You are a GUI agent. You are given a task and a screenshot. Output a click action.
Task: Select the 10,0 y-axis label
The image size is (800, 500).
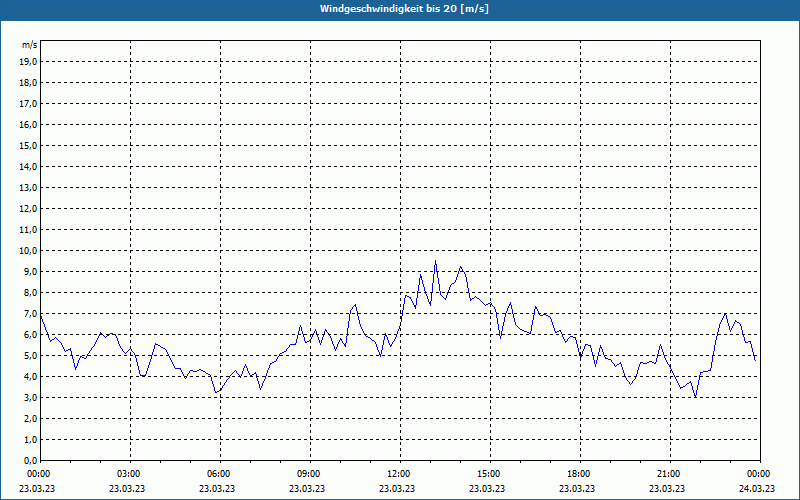click(28, 251)
